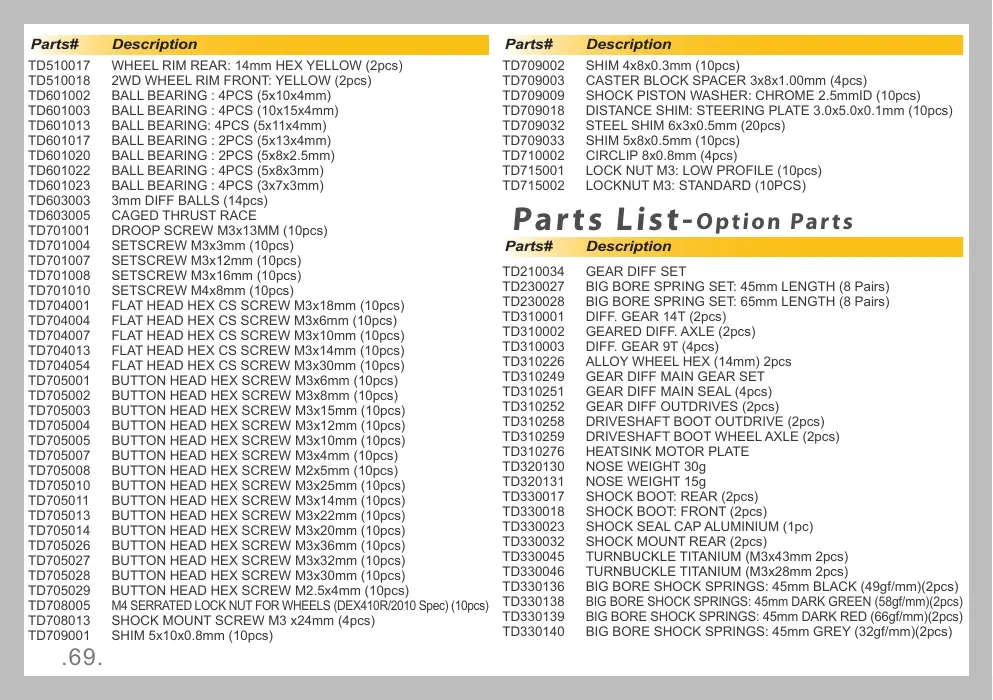Viewport: 993px width, 700px height.
Task: Click part number TD704001
Action: 59,305
